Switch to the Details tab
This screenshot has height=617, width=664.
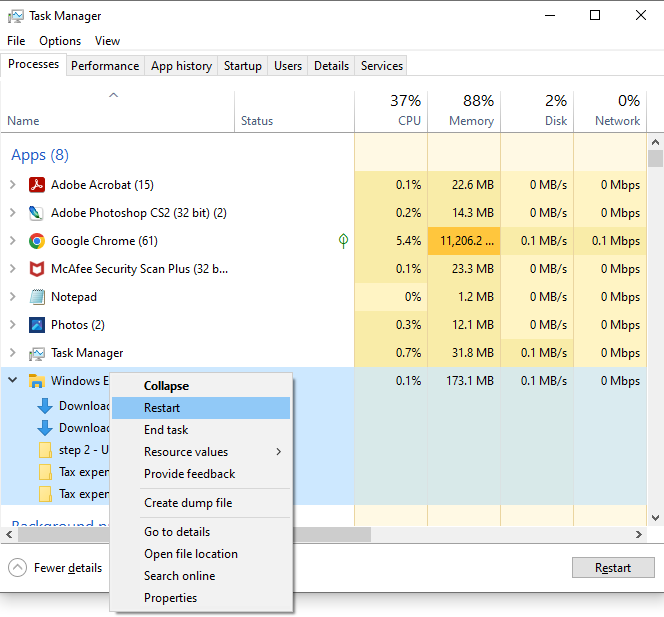point(332,66)
